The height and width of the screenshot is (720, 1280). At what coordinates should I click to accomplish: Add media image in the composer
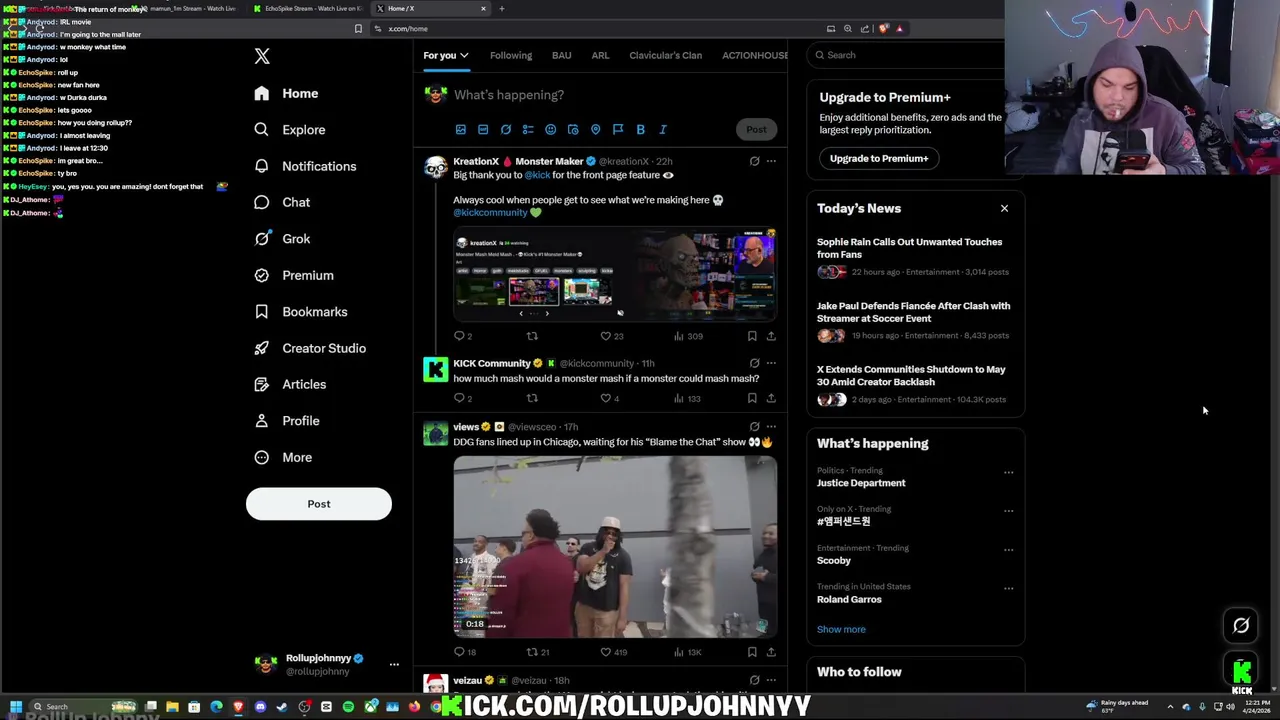(x=461, y=129)
